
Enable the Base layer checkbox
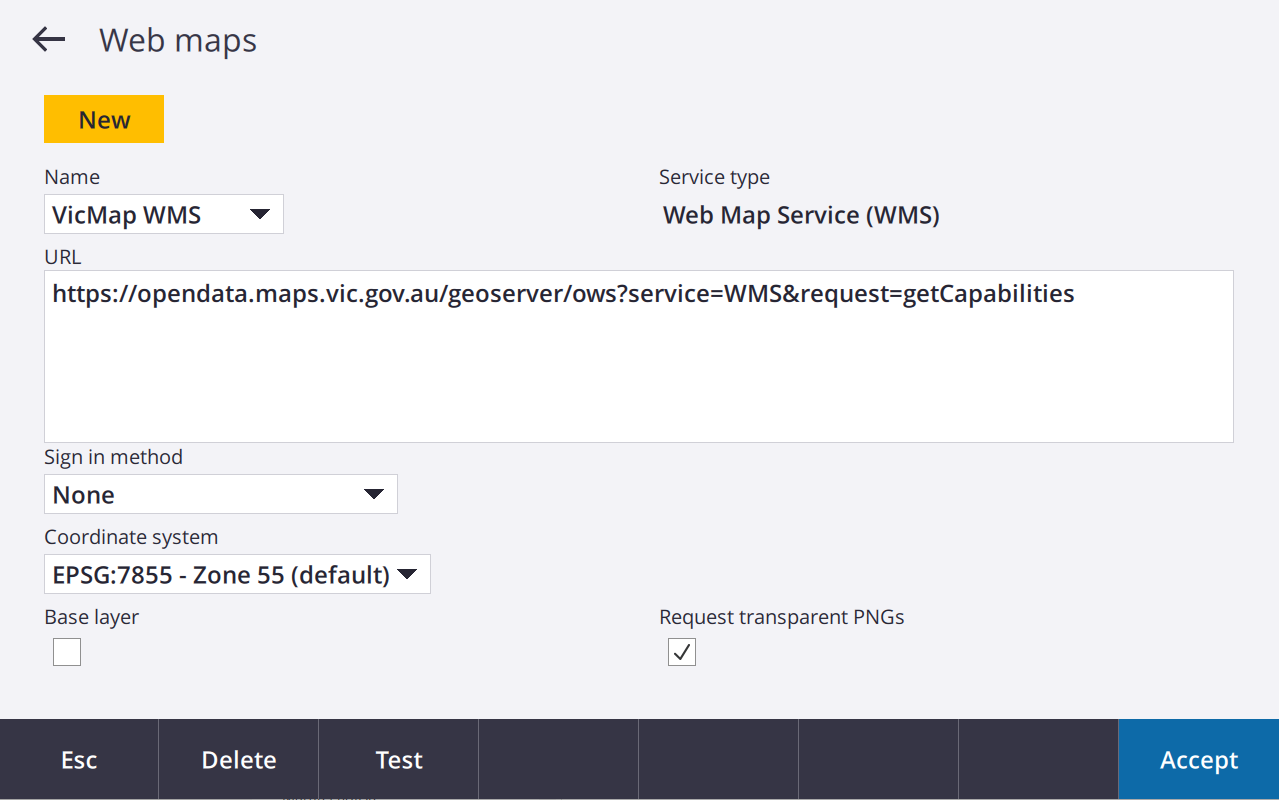[x=67, y=652]
